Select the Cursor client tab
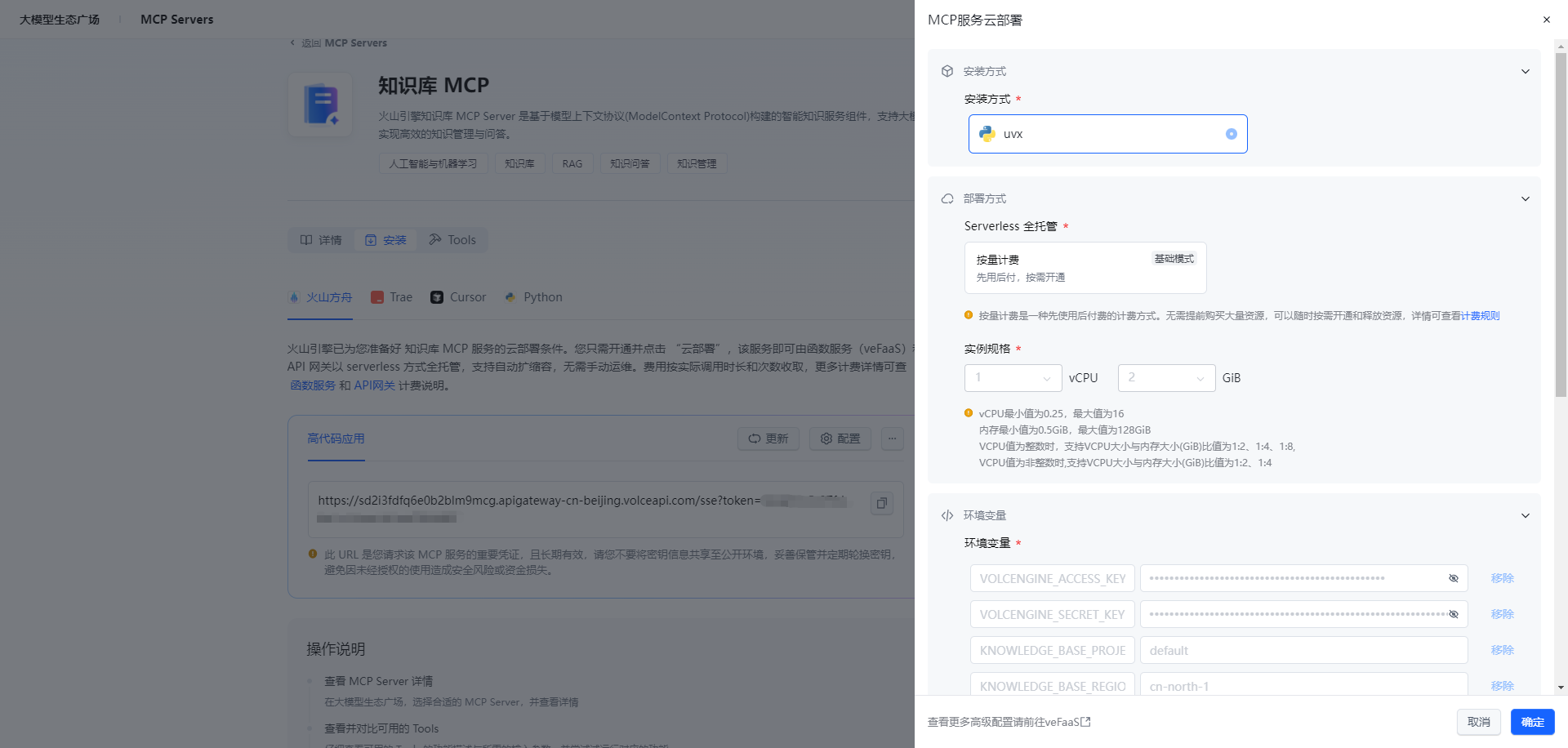 click(x=458, y=297)
